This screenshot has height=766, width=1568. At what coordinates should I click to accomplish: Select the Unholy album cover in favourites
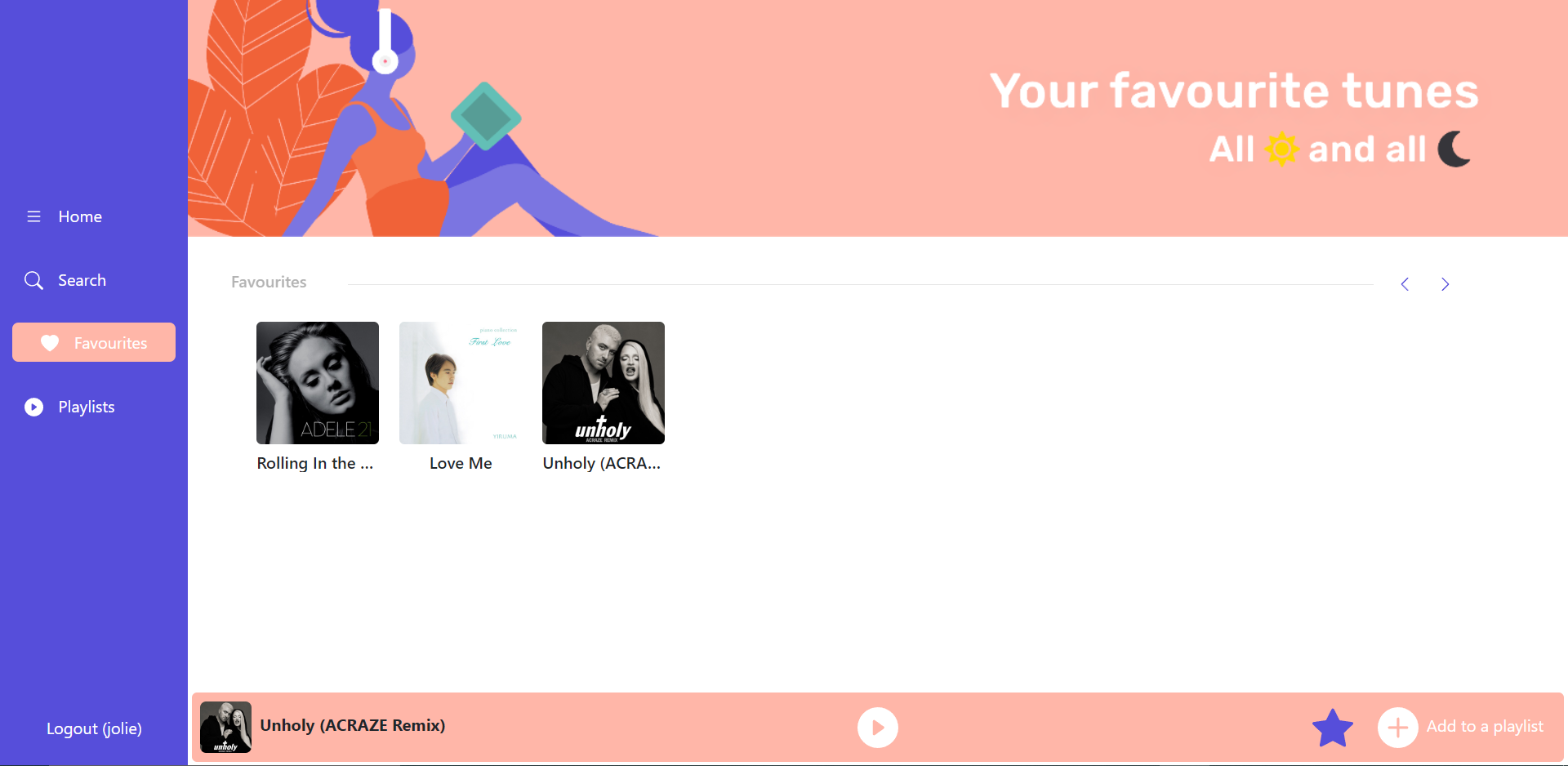(x=604, y=383)
